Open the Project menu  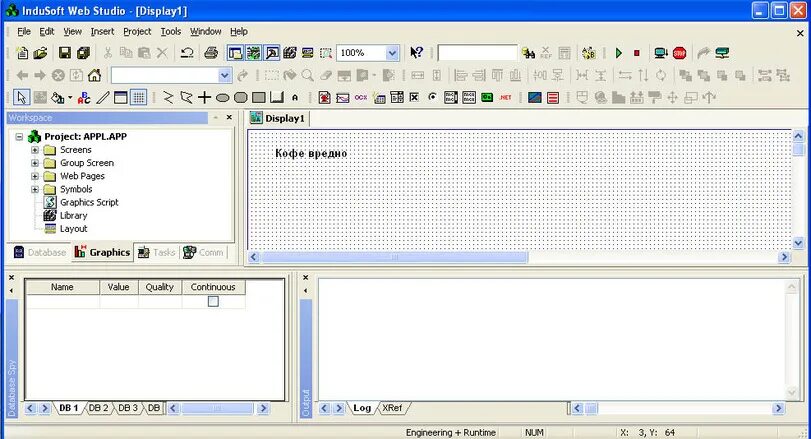pos(137,32)
